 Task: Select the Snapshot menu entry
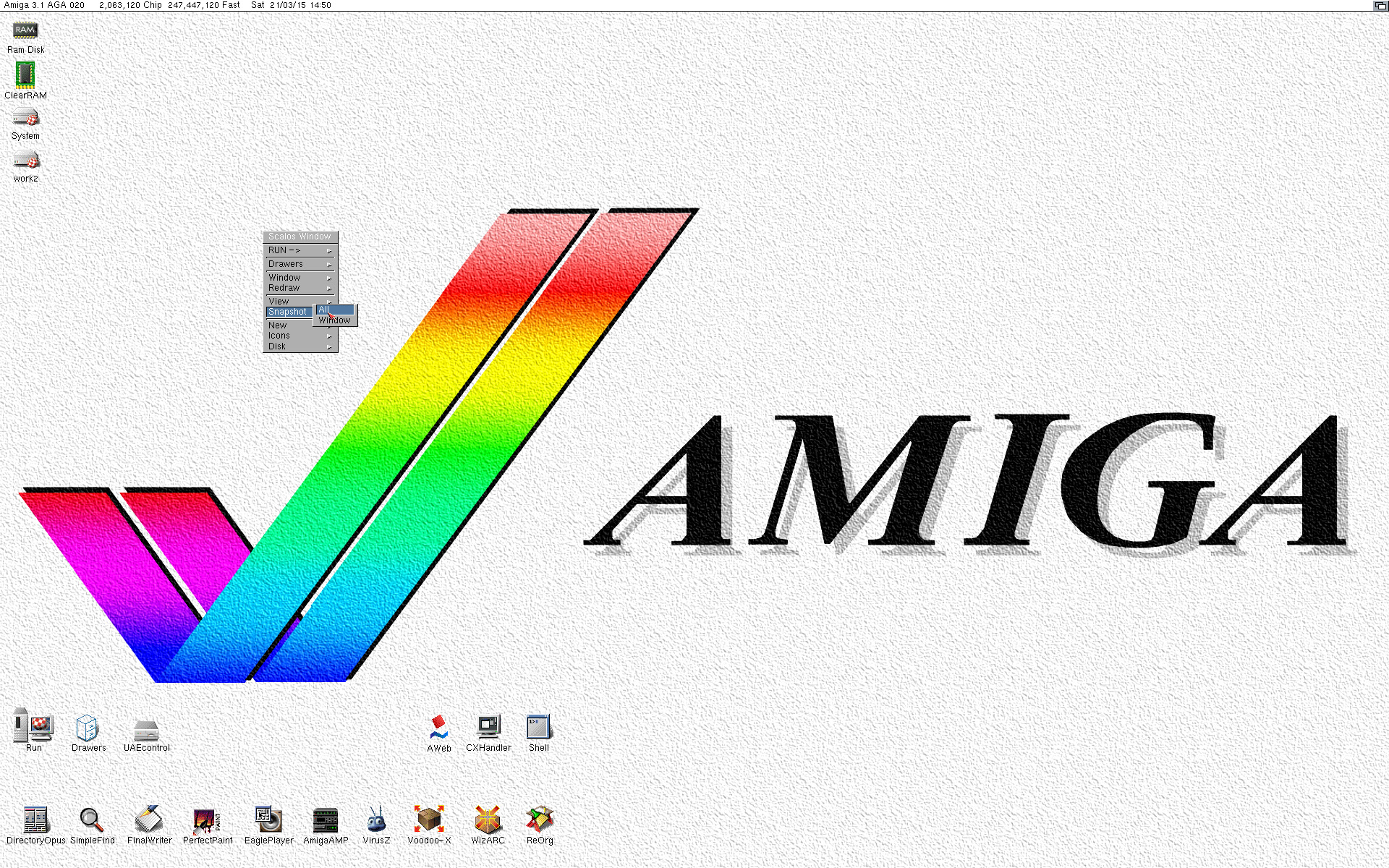point(289,312)
